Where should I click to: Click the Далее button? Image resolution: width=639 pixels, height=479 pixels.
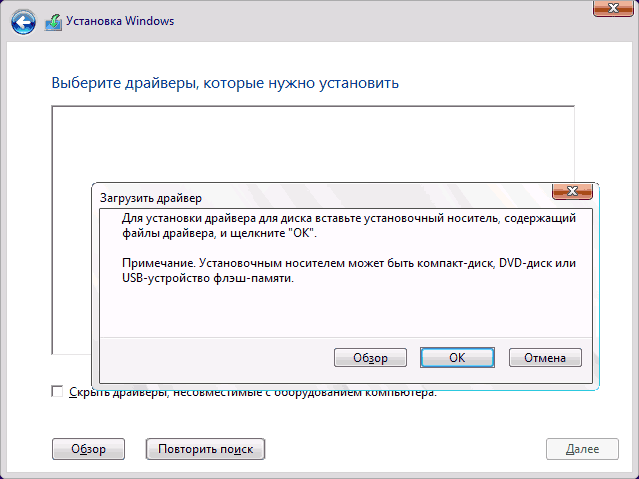[x=582, y=449]
